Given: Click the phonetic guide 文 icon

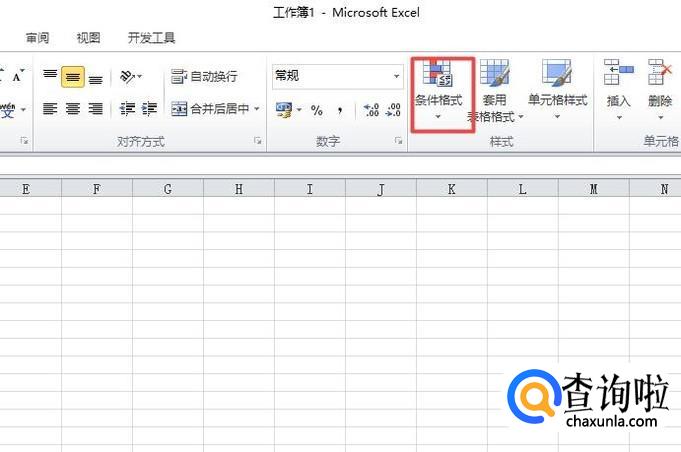Looking at the screenshot, I should (x=8, y=110).
